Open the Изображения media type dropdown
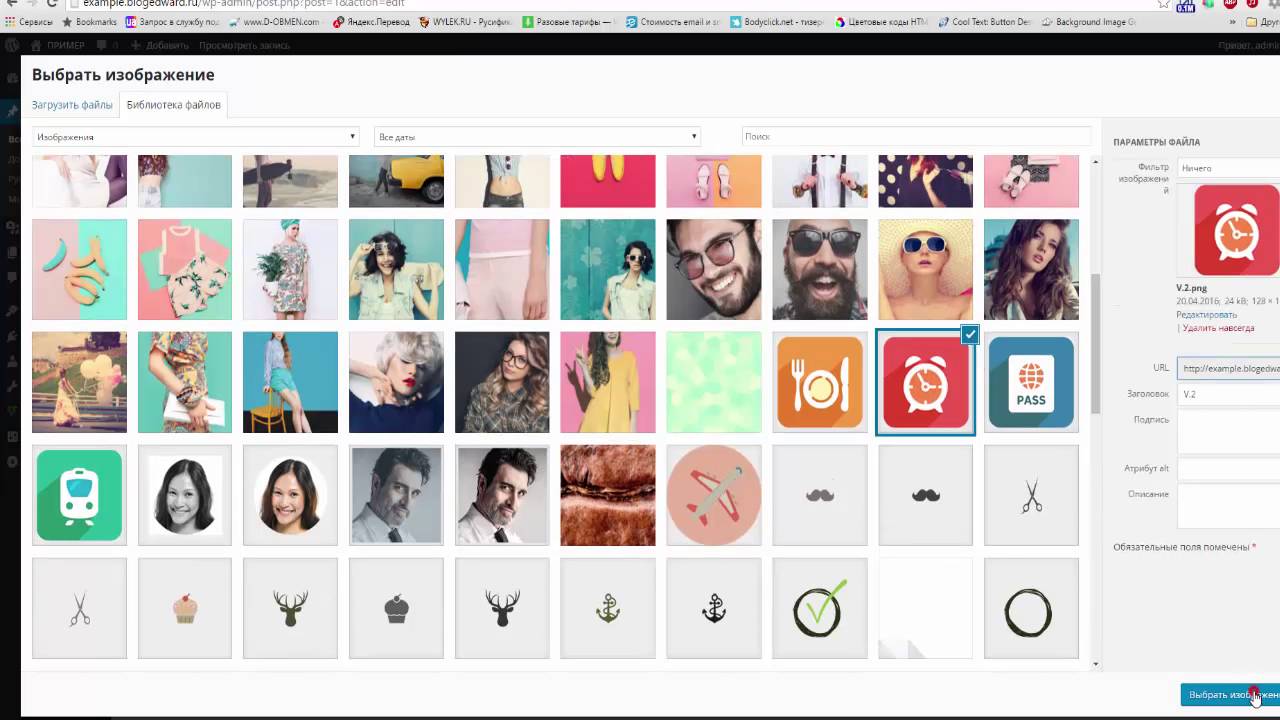This screenshot has width=1280, height=720. pyautogui.click(x=195, y=136)
